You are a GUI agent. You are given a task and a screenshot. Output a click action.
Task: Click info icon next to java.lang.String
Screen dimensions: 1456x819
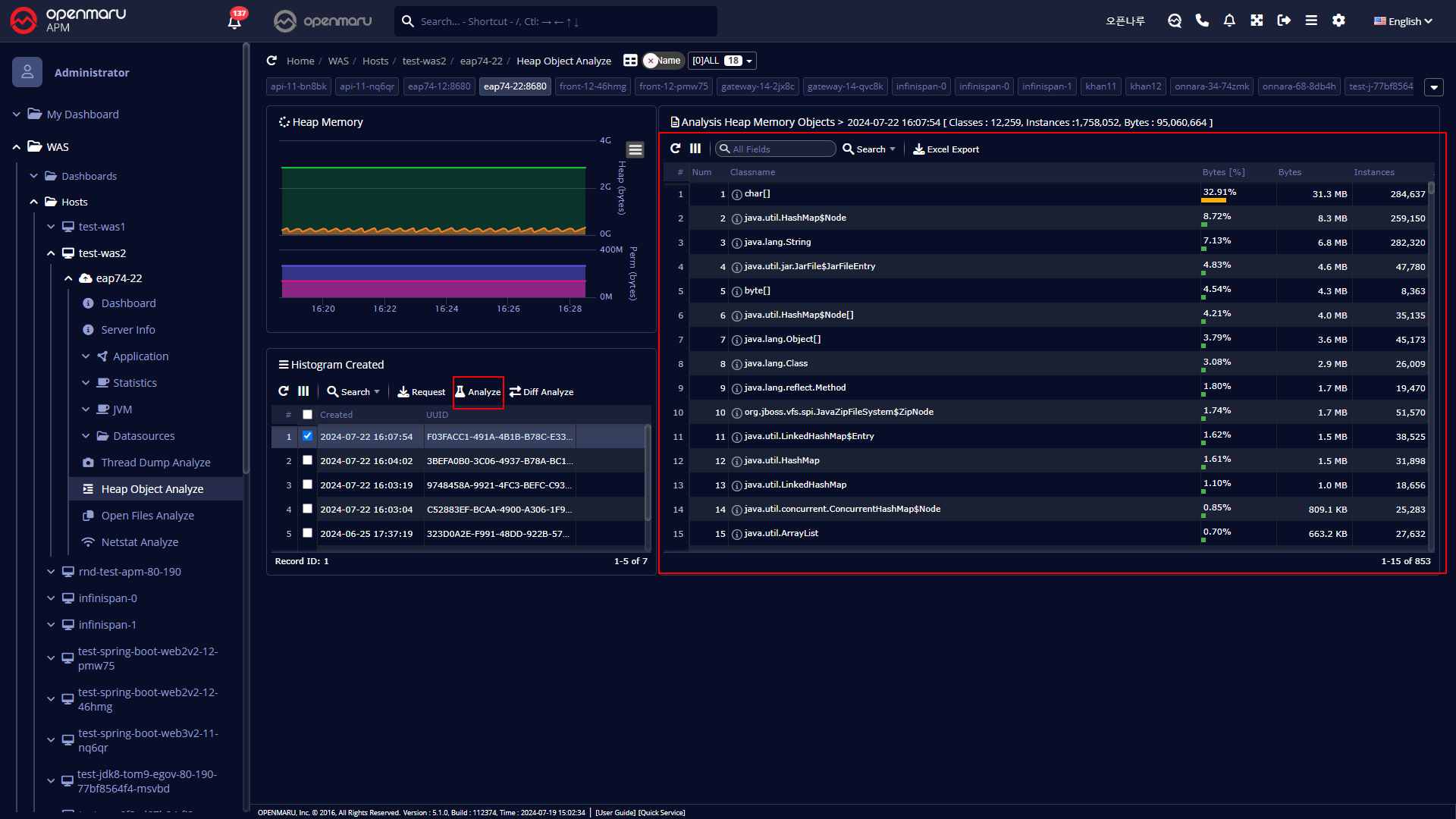[736, 243]
